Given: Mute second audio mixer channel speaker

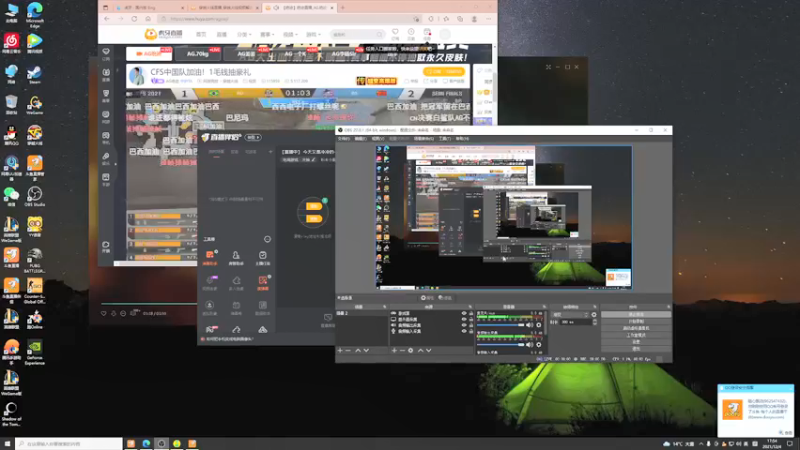Looking at the screenshot, I should 529,344.
